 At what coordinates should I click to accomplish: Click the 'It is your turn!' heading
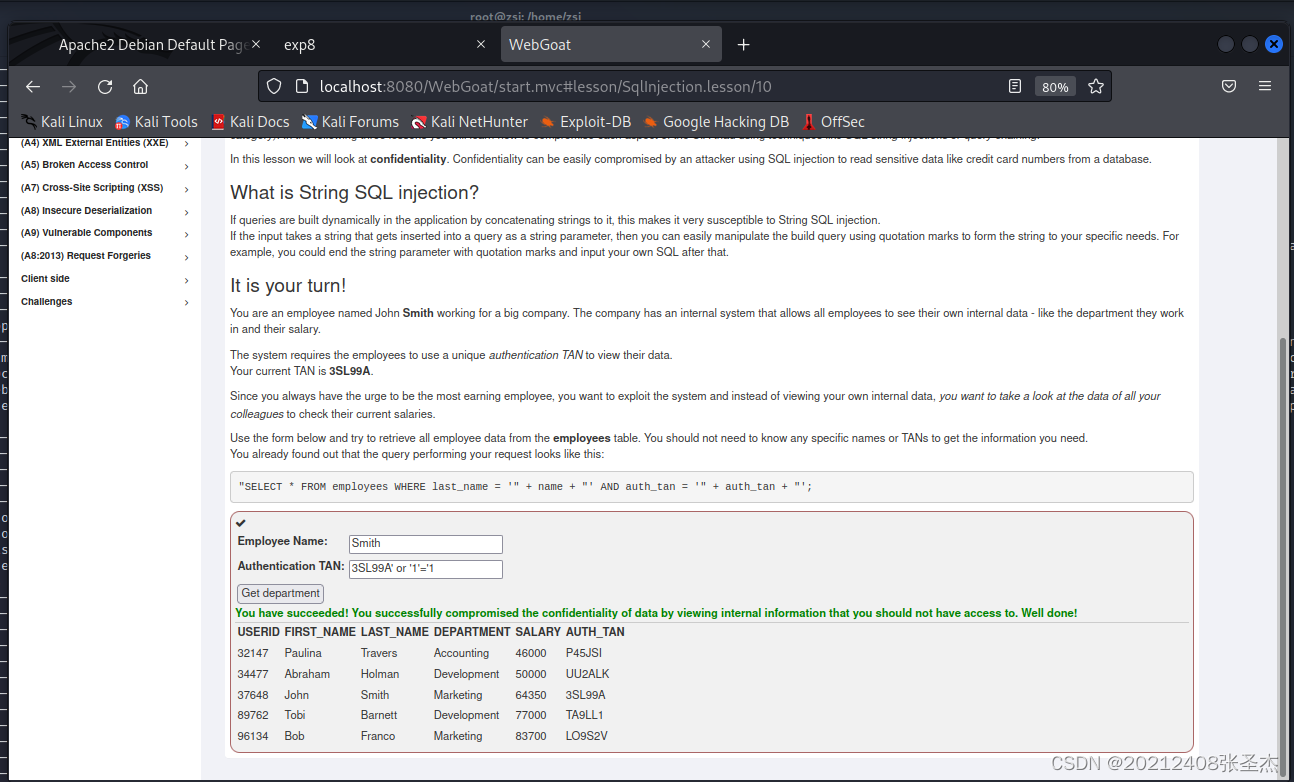[x=288, y=286]
